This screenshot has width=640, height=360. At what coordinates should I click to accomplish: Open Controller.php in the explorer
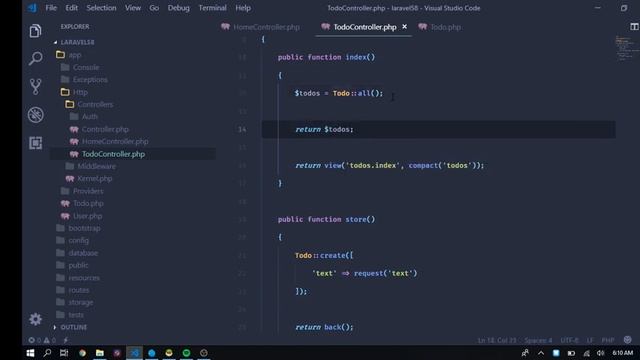(105, 129)
